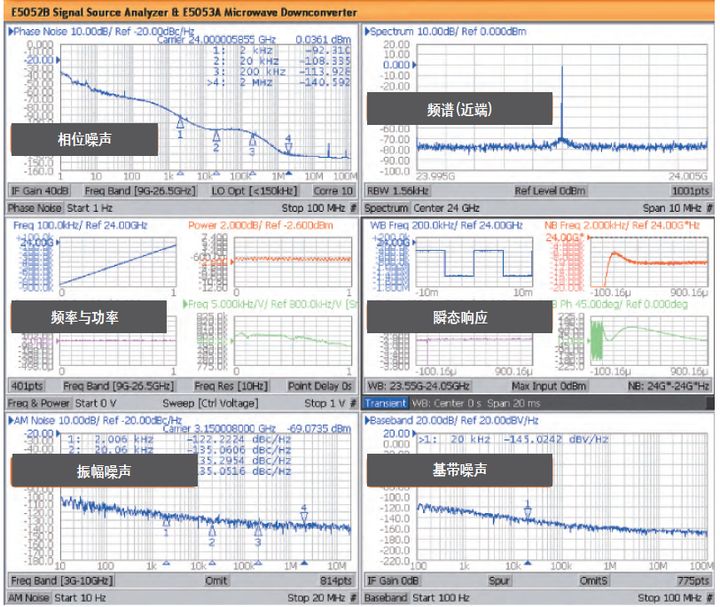Click the Spectrum 0.000 reference level pointer
The height and width of the screenshot is (607, 720).
click(414, 65)
